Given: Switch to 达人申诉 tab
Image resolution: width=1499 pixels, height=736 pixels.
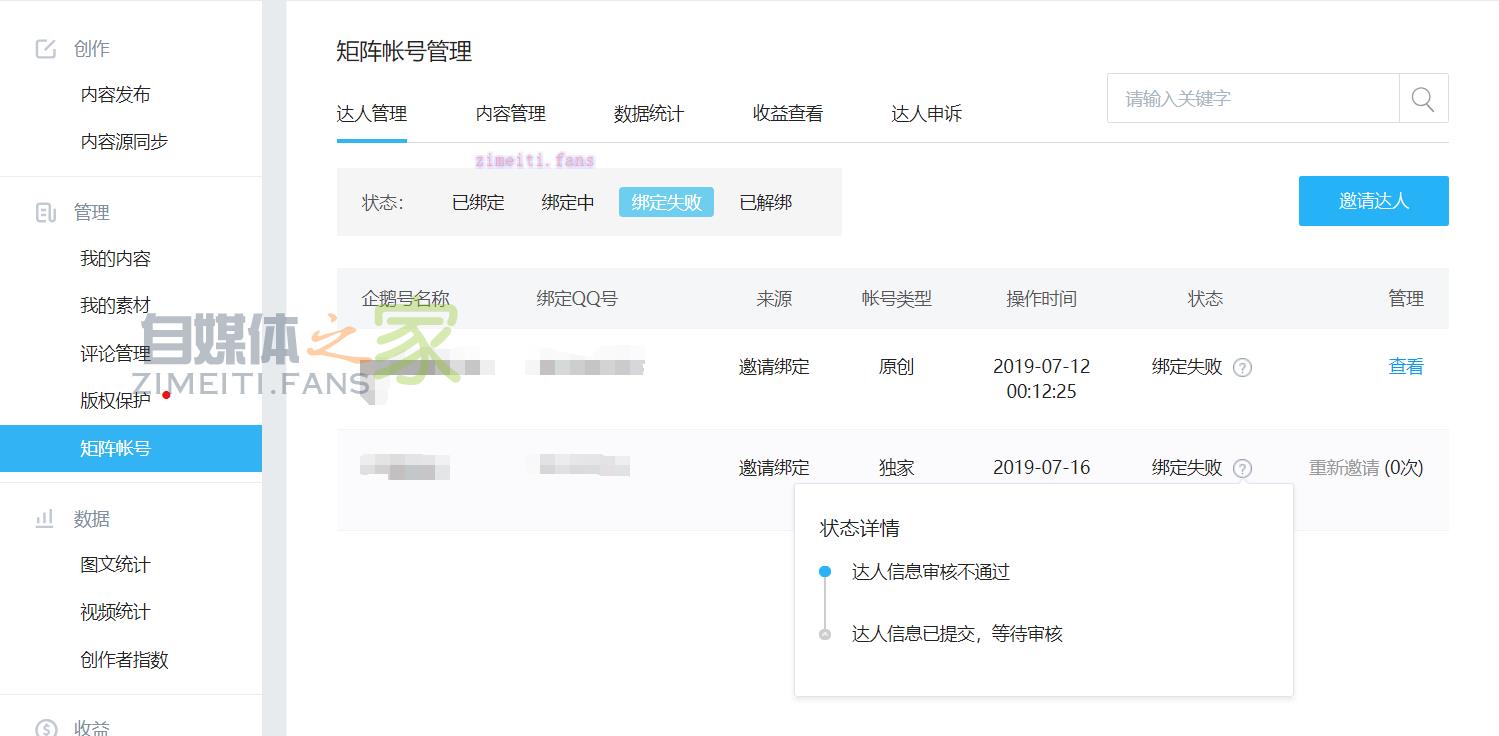Looking at the screenshot, I should (927, 114).
